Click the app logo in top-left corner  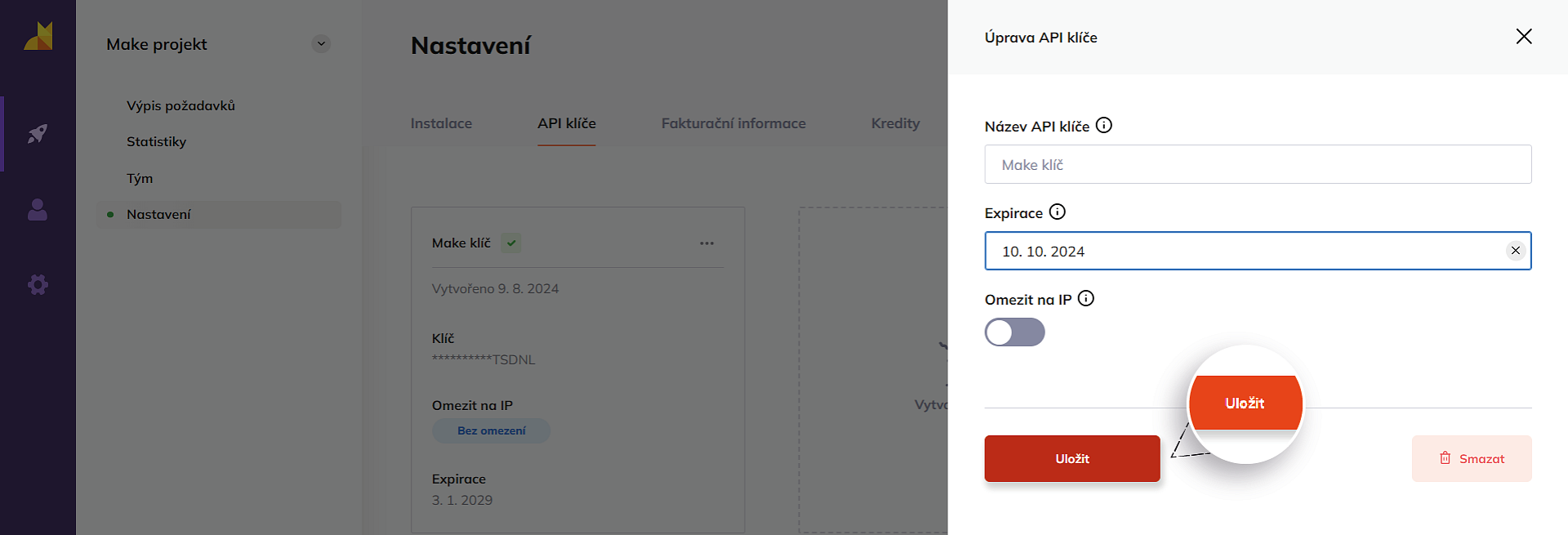click(38, 37)
